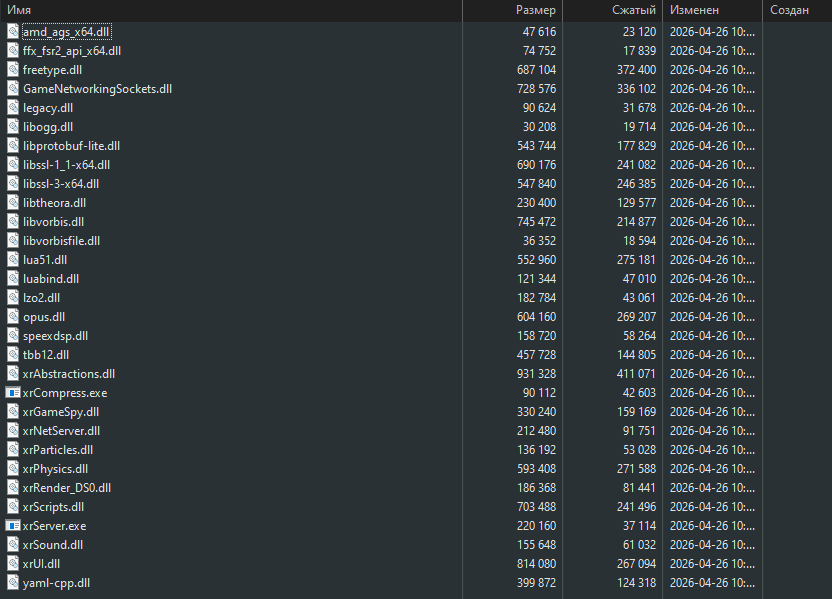The height and width of the screenshot is (599, 832).
Task: Select the yaml-cpp.dll file icon
Action: click(x=13, y=583)
